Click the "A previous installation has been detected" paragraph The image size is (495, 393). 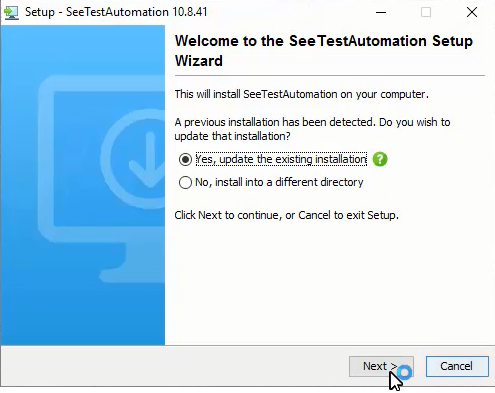(x=312, y=129)
